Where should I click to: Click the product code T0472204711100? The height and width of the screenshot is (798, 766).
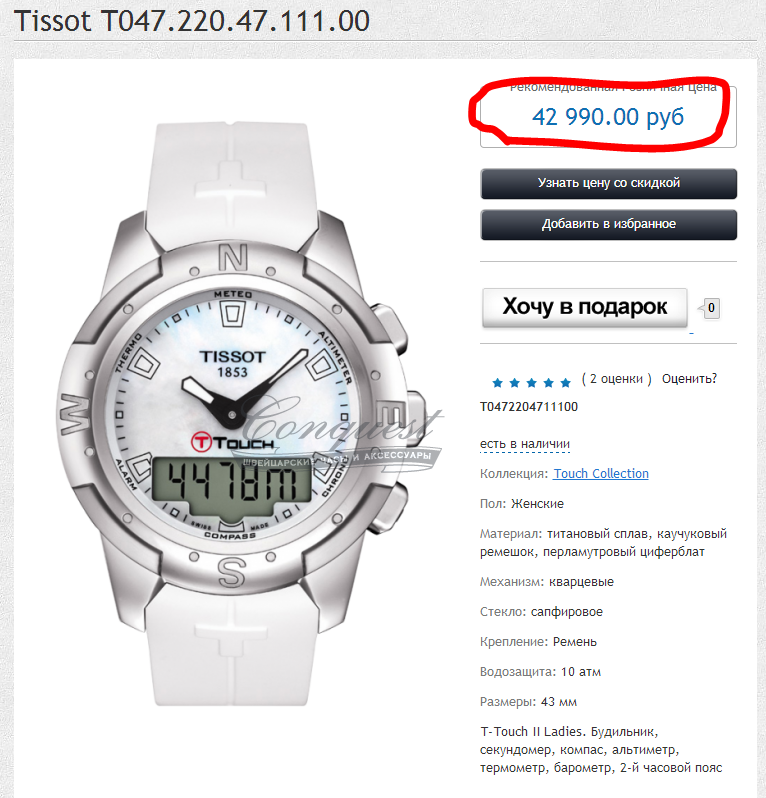coord(529,407)
